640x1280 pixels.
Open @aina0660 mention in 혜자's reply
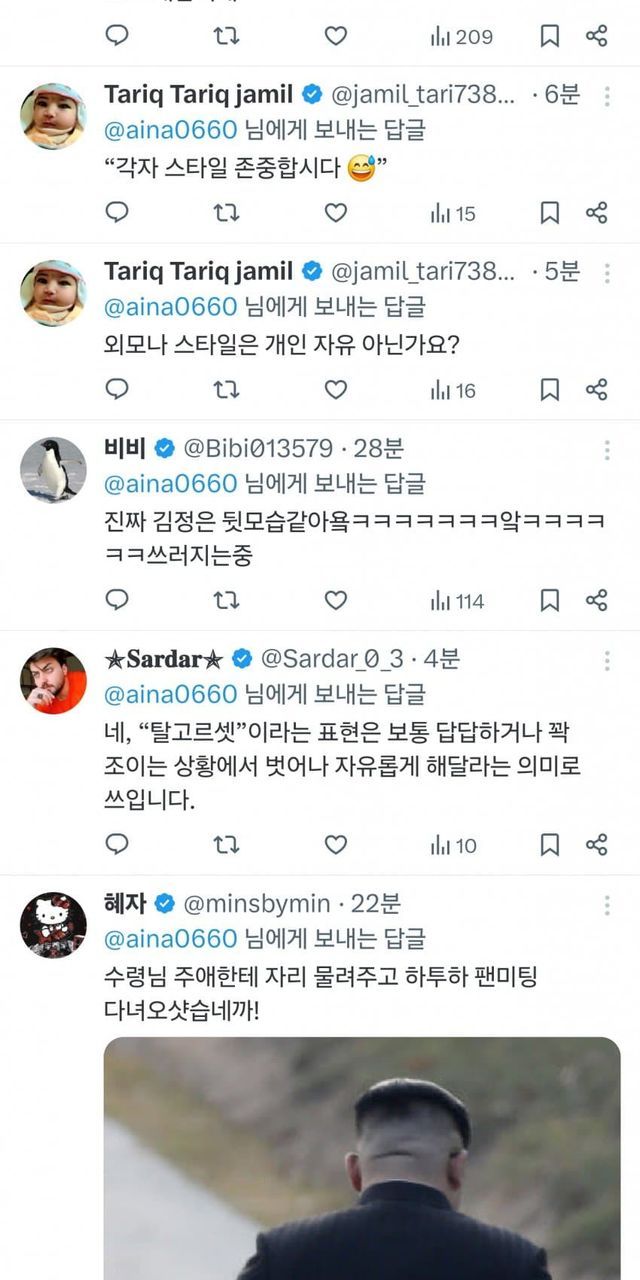click(x=171, y=938)
